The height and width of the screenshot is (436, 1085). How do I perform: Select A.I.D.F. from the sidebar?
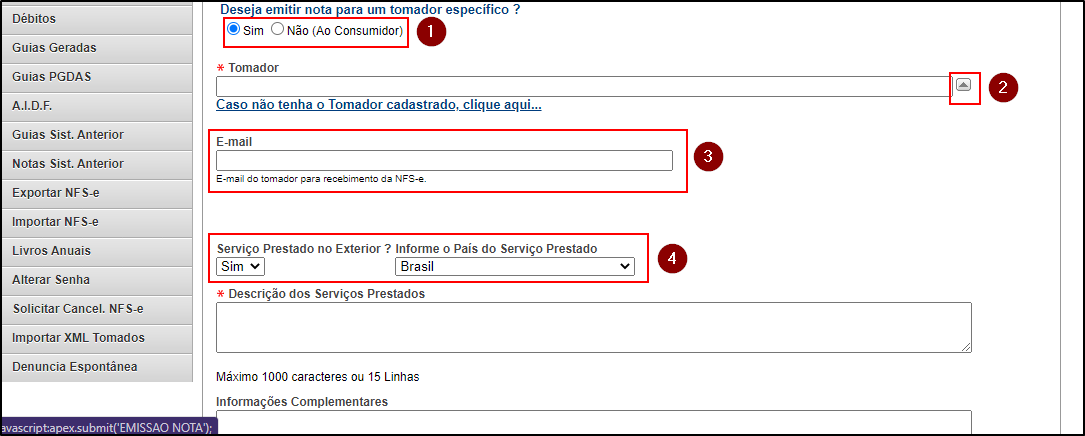coord(96,106)
